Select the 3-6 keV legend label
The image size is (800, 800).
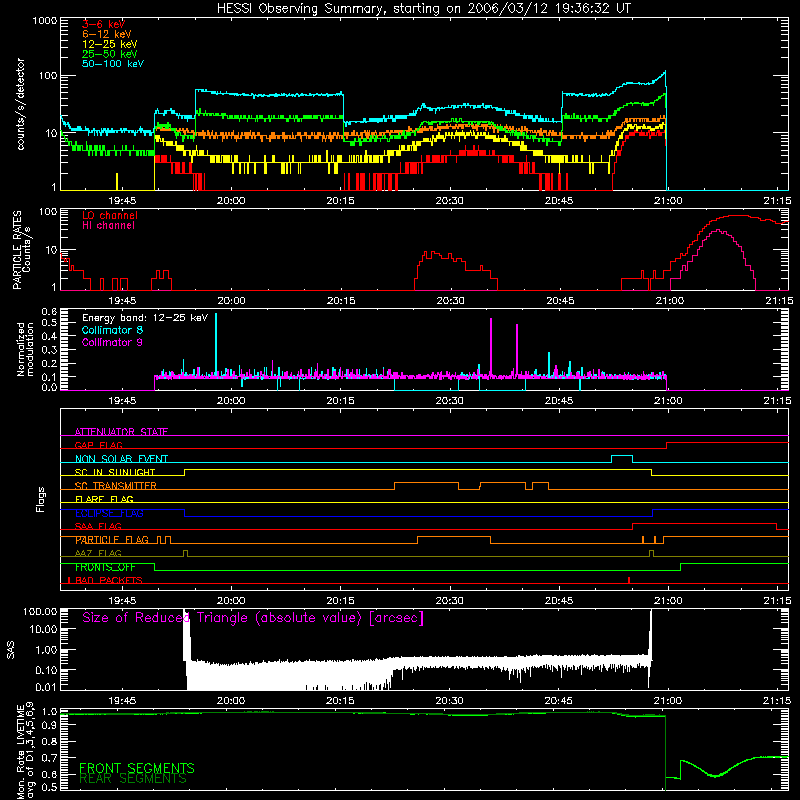tap(104, 24)
